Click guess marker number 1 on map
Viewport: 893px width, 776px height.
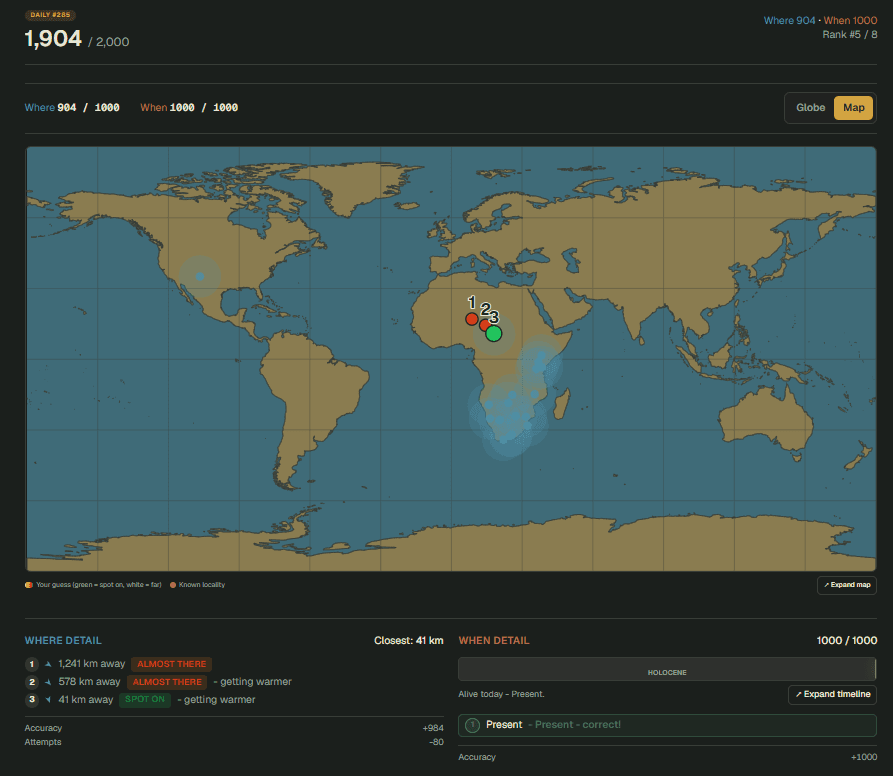472,319
